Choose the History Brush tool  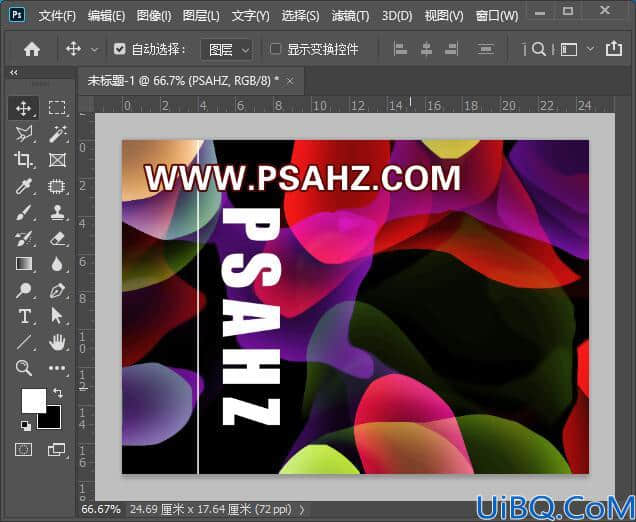(x=23, y=238)
